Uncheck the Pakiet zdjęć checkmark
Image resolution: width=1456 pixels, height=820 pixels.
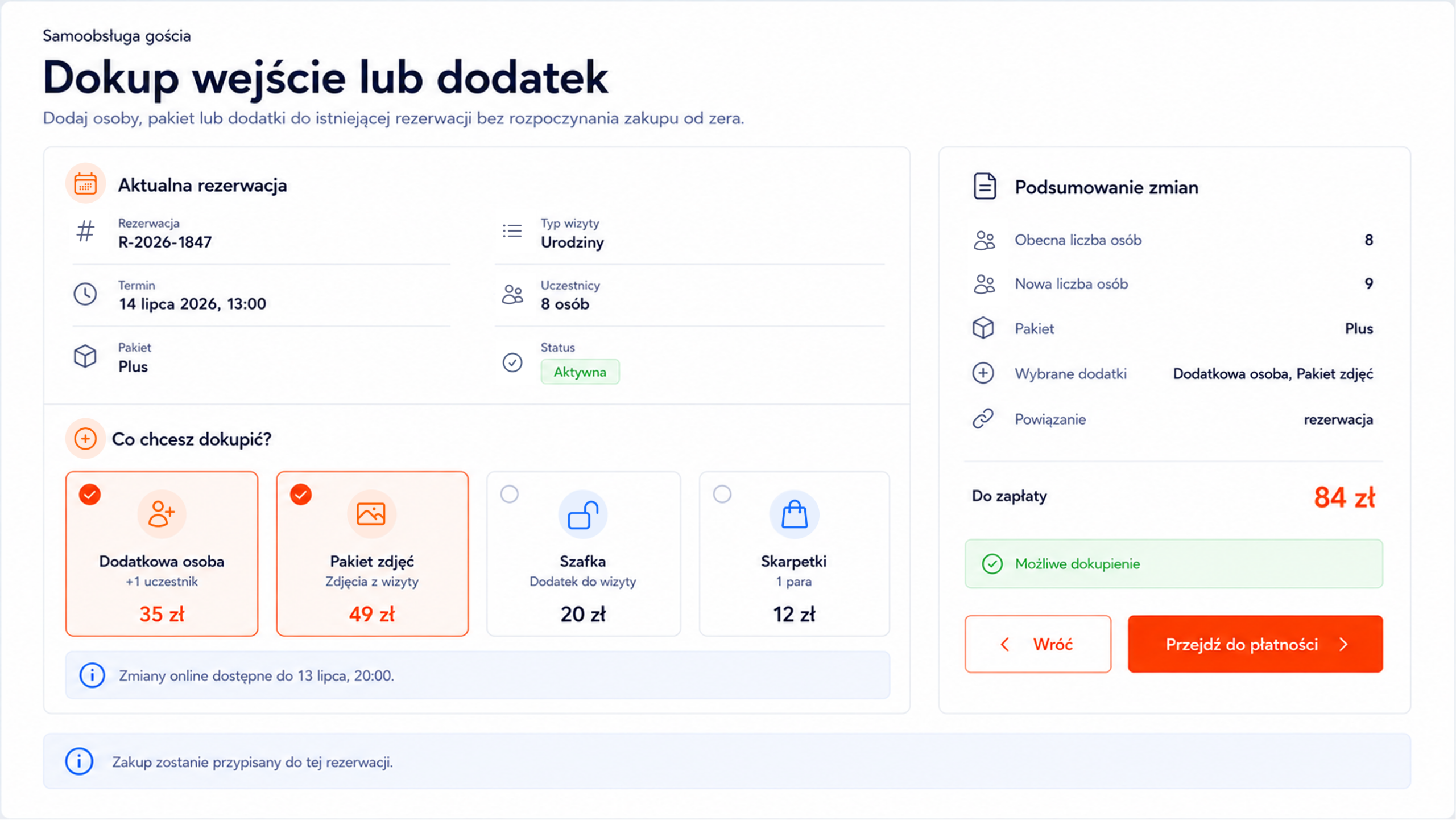[x=301, y=495]
